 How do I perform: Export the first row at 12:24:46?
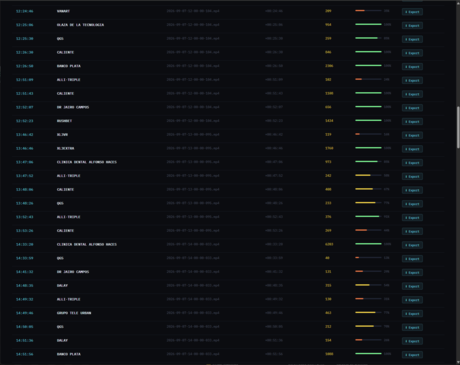(x=412, y=12)
